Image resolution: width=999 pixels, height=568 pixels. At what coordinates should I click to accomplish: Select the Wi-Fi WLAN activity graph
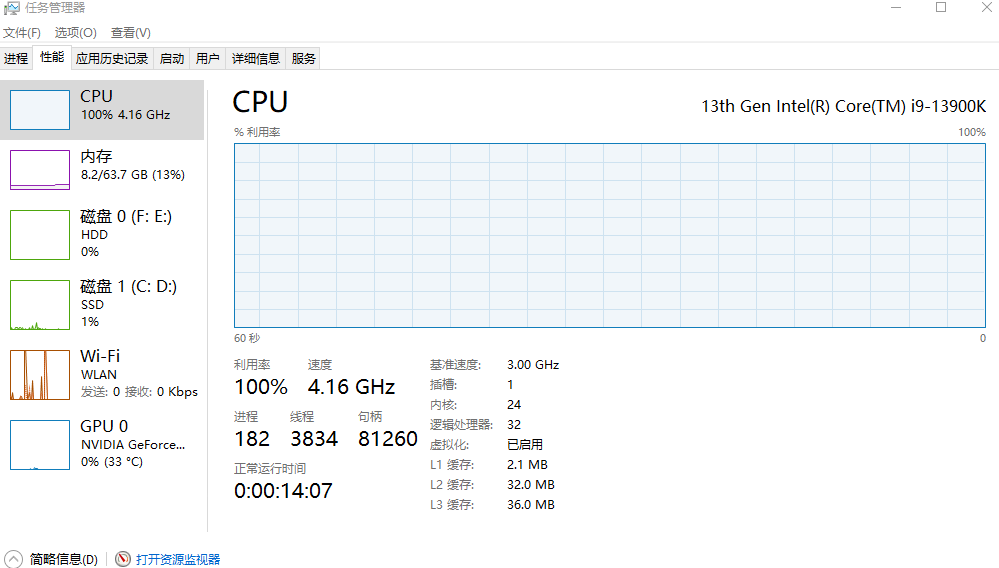(40, 374)
